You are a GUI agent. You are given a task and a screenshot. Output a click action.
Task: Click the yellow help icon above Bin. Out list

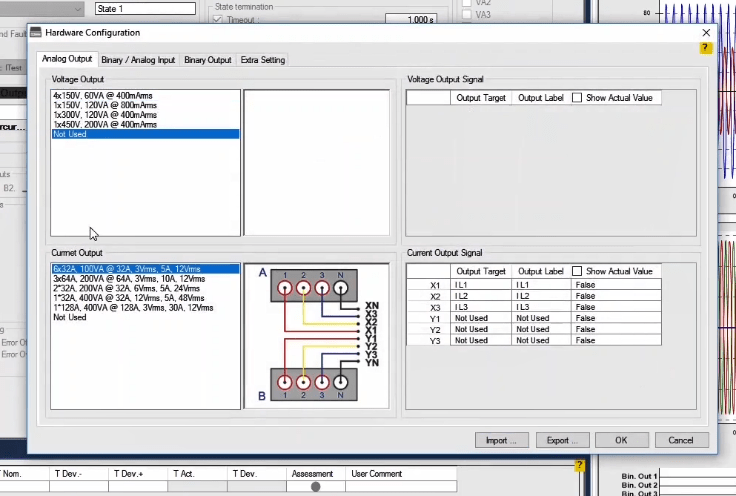pos(579,466)
